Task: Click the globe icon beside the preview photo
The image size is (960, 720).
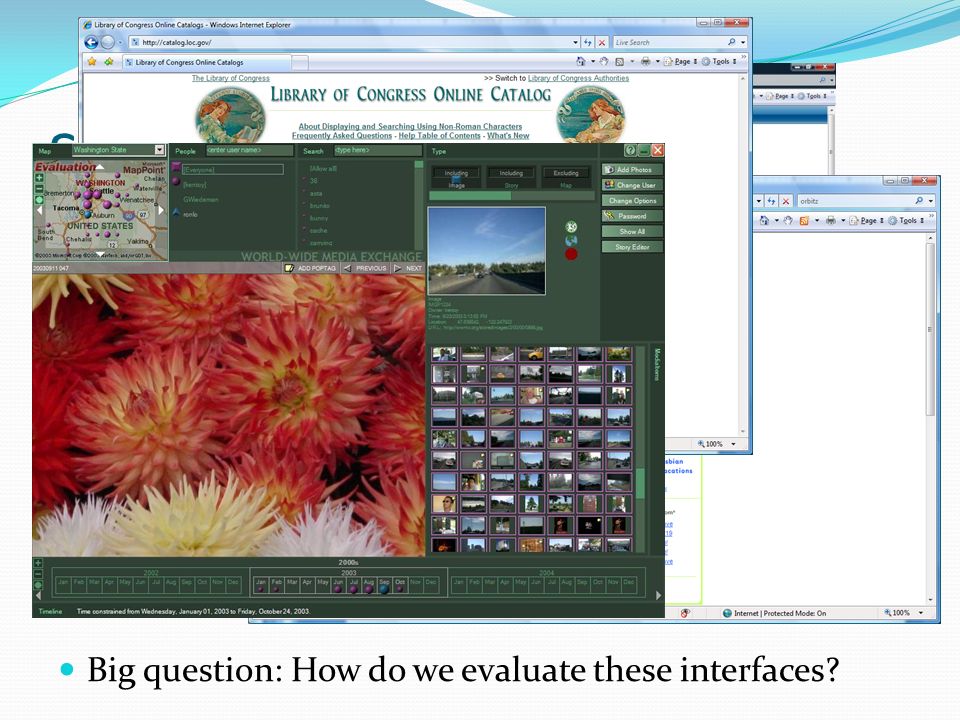Action: click(571, 240)
